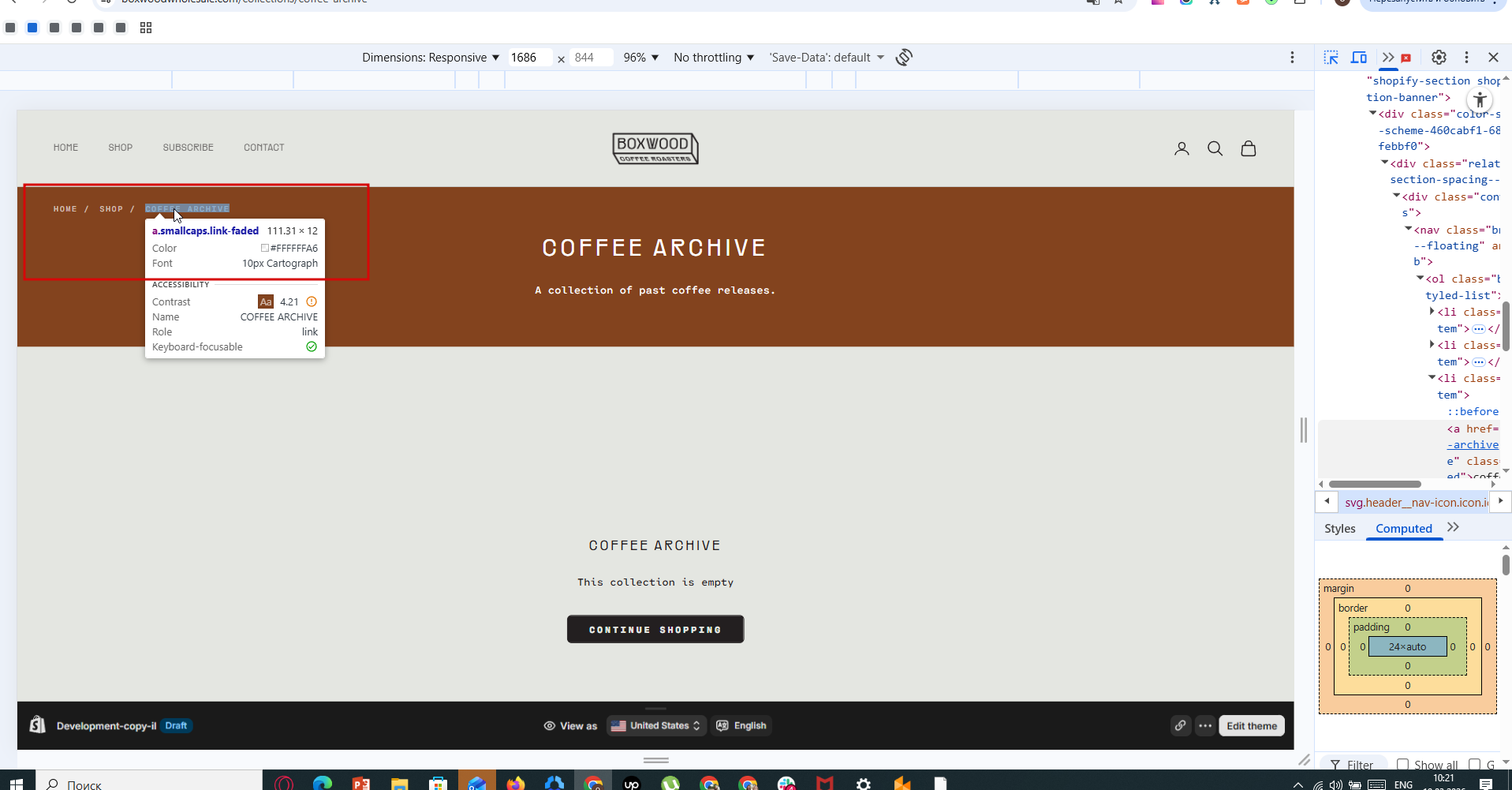Click the SHOP breadcrumb link
This screenshot has height=790, width=1512.
(x=111, y=209)
